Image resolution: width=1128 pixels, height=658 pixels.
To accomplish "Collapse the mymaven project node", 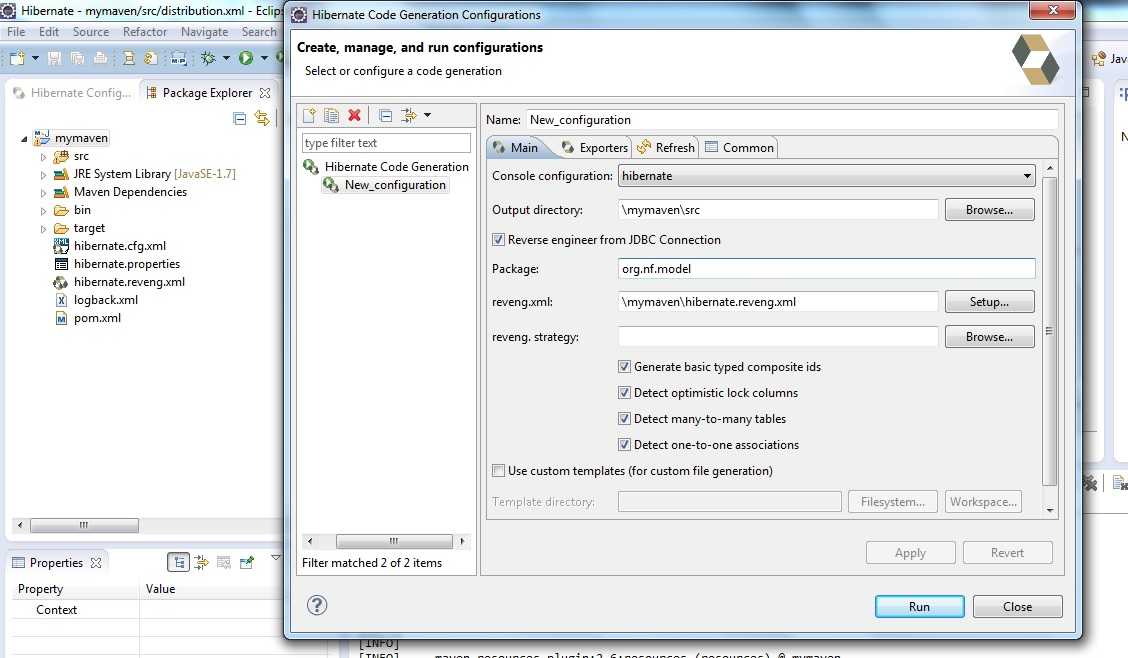I will [24, 139].
